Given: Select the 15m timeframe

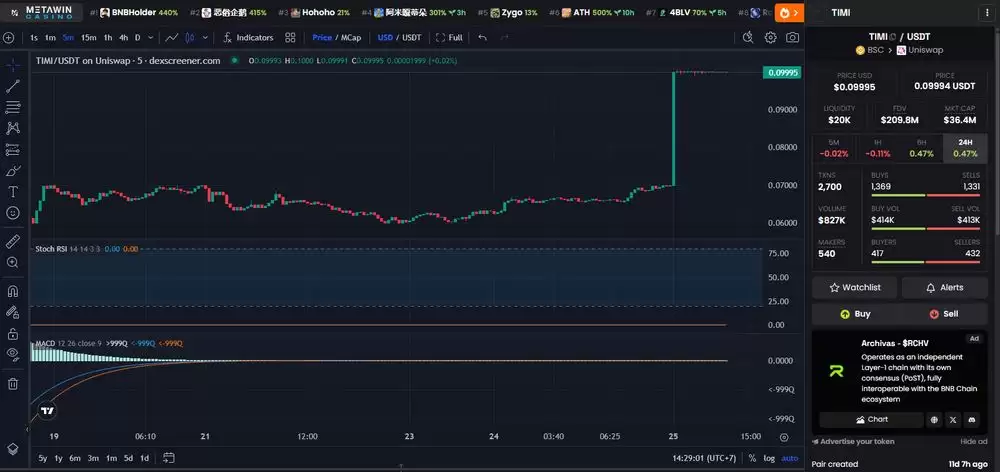Looking at the screenshot, I should (x=89, y=38).
